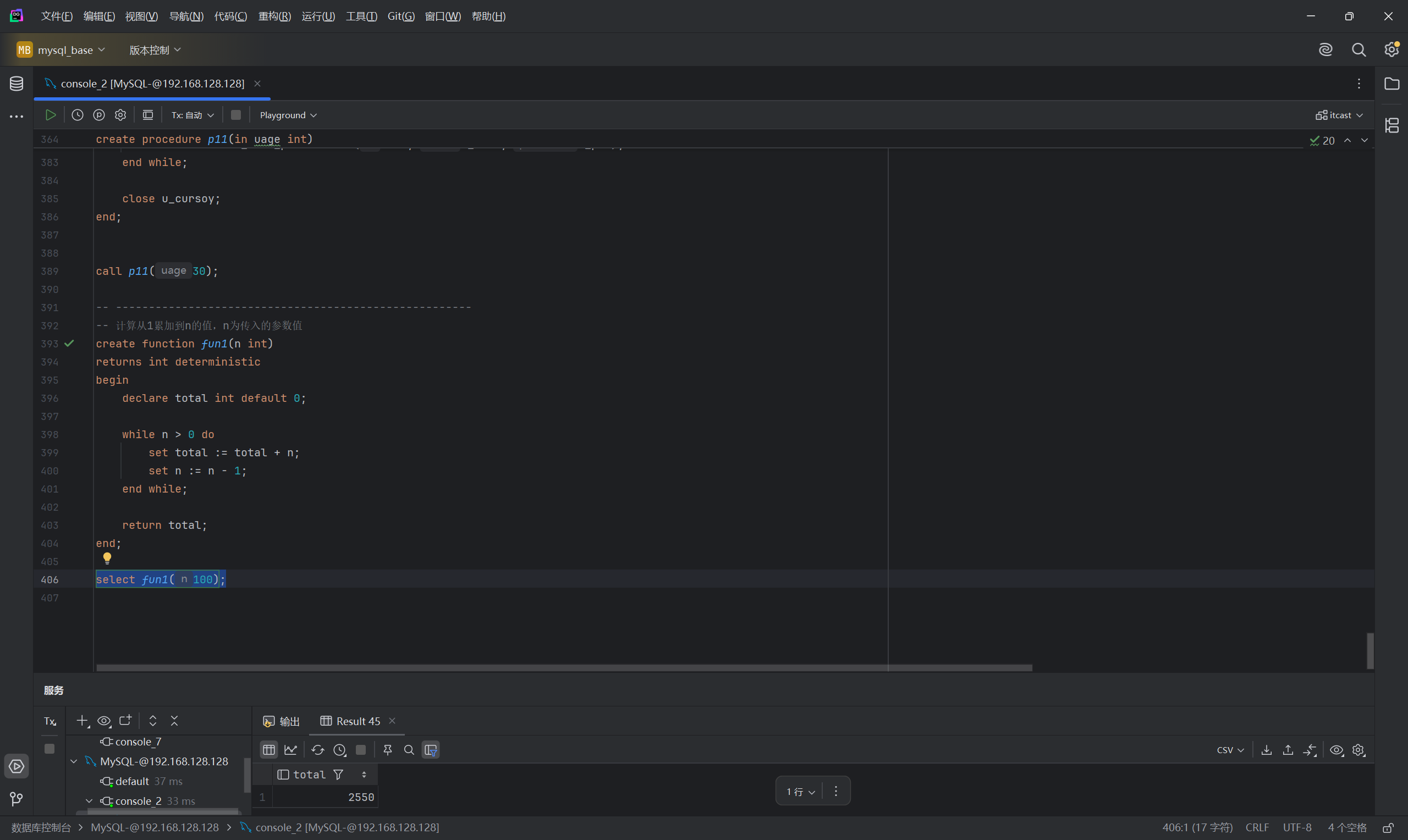Pin the Result 45 tab

click(x=388, y=750)
